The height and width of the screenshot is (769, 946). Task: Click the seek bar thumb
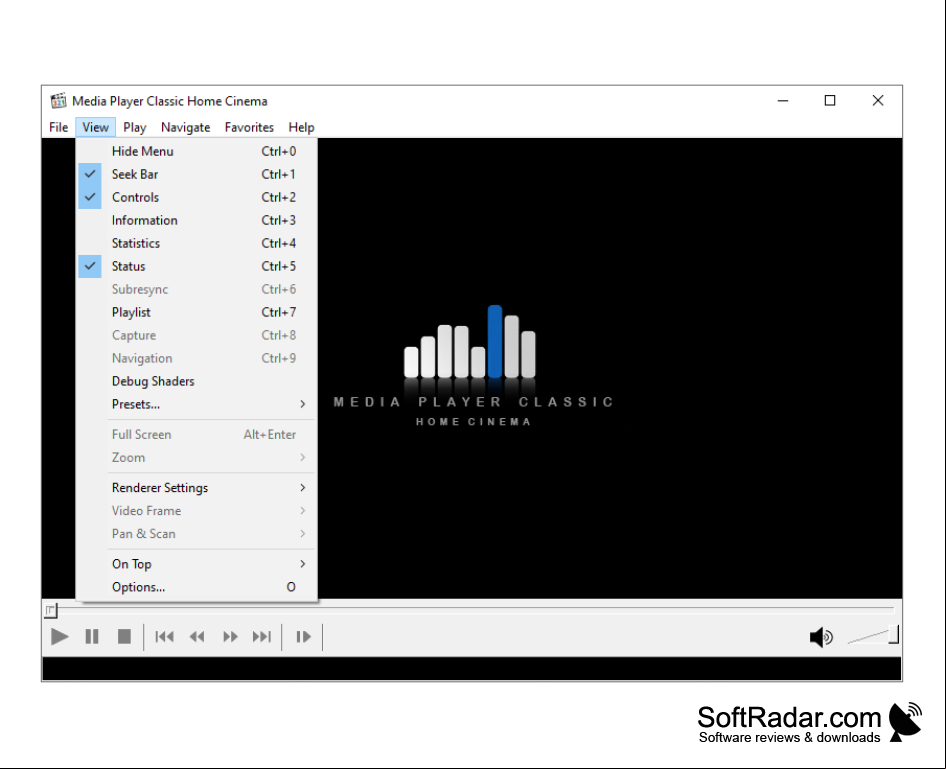51,610
